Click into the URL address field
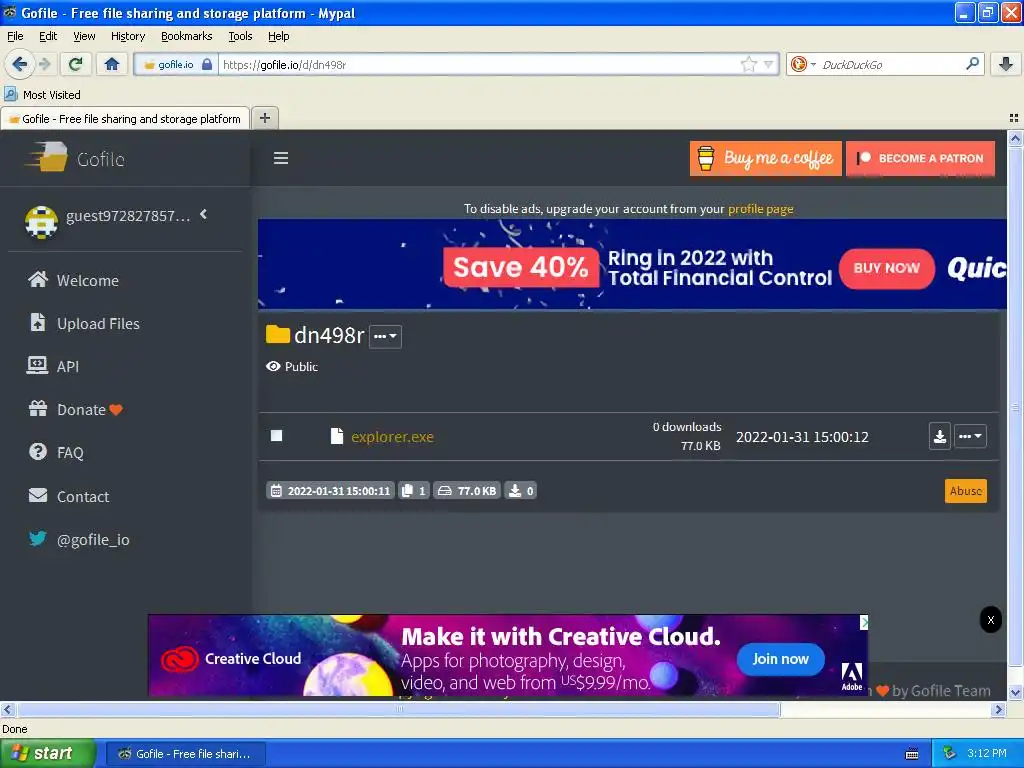This screenshot has width=1024, height=768. click(480, 64)
